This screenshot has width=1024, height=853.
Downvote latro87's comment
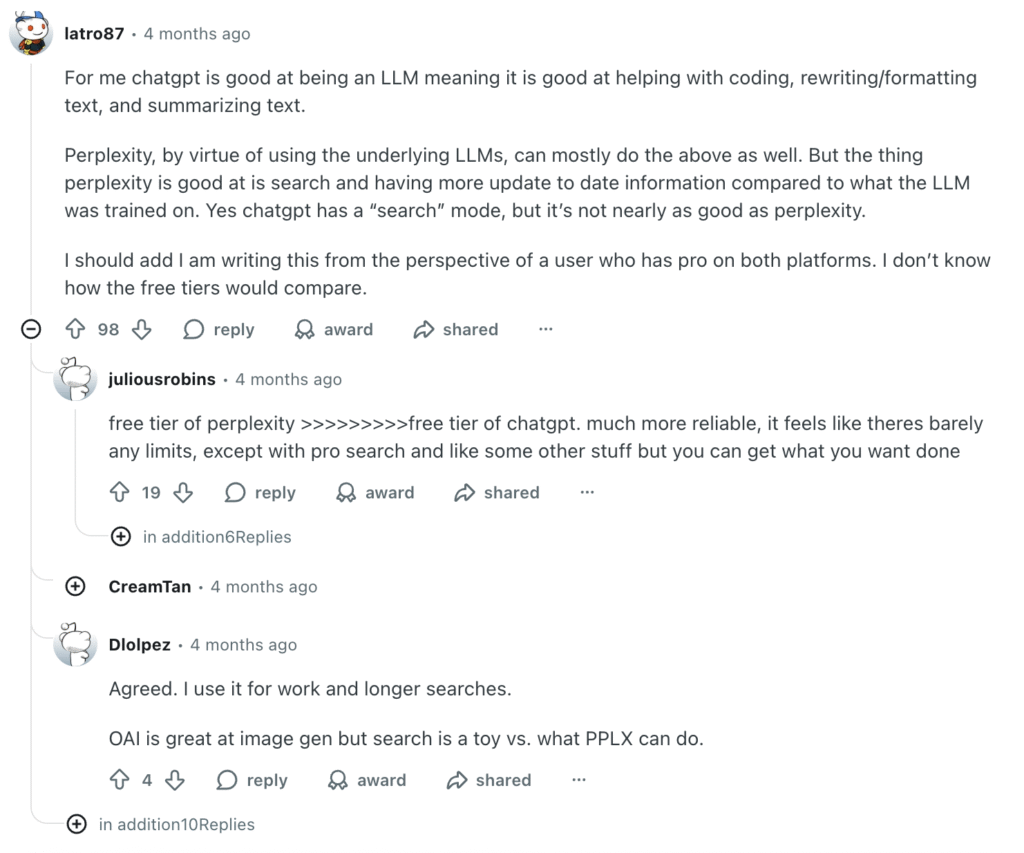[142, 329]
